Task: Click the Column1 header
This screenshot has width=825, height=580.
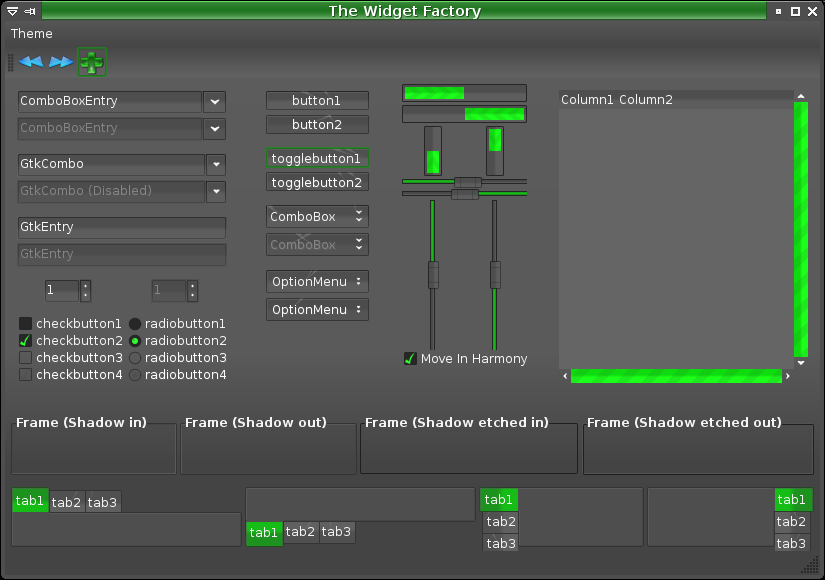Action: [x=587, y=99]
